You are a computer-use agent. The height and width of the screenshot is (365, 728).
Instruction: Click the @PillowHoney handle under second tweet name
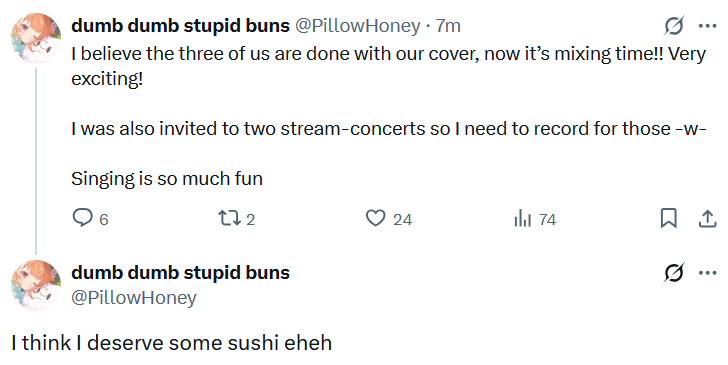point(134,298)
